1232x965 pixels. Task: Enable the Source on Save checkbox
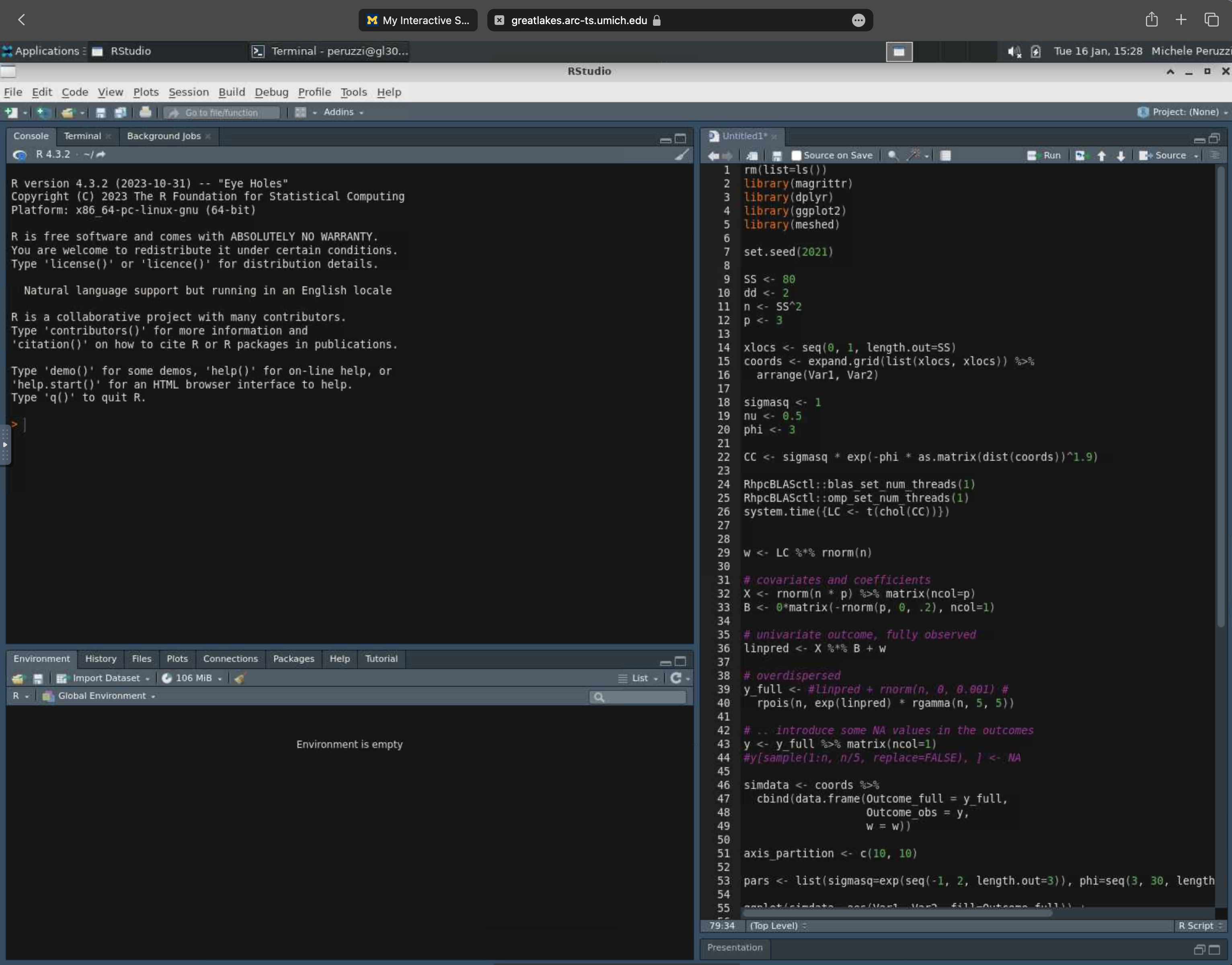coord(796,155)
